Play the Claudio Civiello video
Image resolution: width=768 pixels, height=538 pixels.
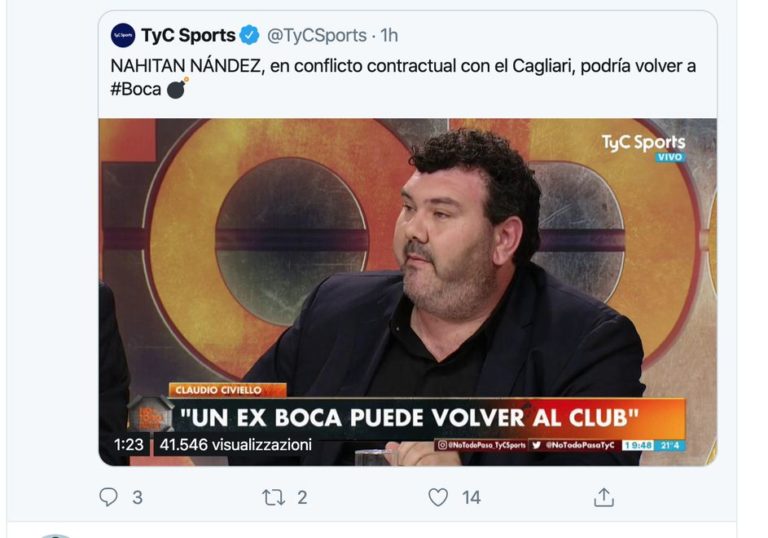[x=408, y=292]
